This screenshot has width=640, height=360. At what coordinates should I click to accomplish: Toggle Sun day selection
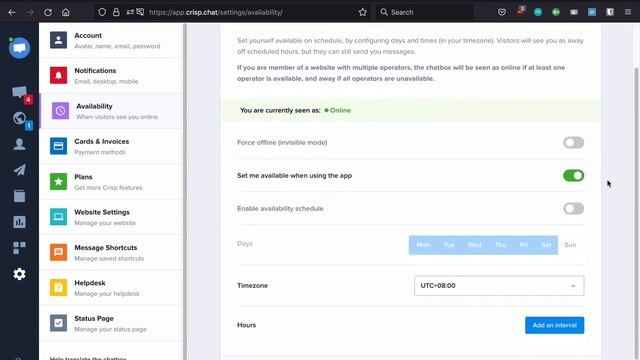(x=570, y=245)
